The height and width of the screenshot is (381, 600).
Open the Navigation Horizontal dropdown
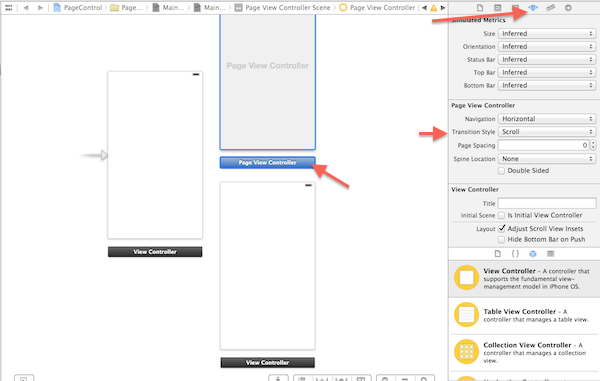547,119
